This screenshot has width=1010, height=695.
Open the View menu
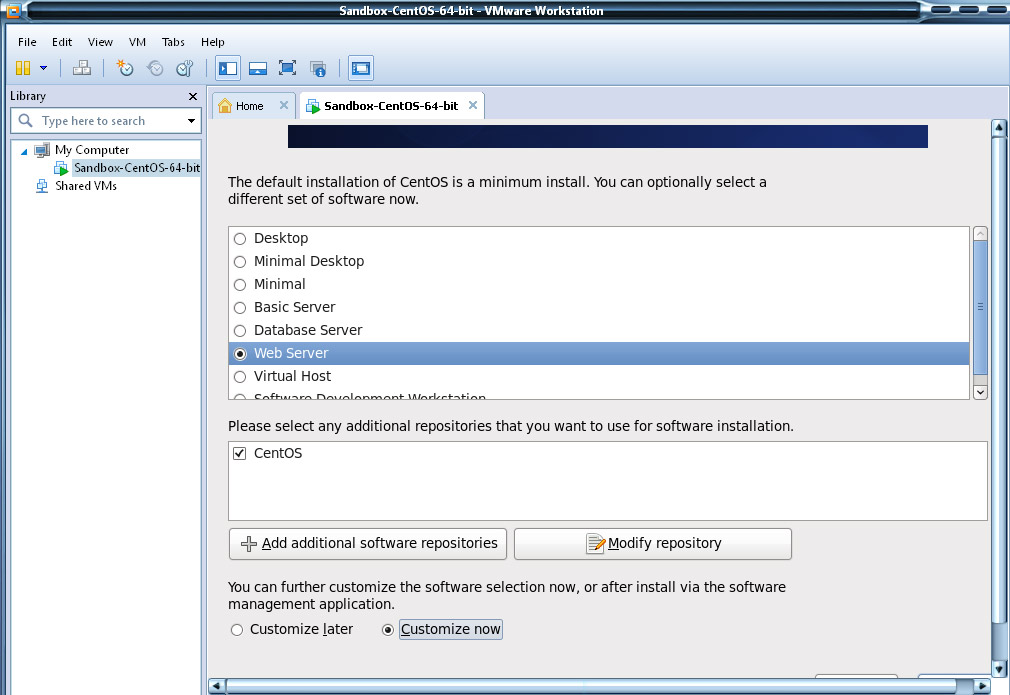tap(100, 42)
